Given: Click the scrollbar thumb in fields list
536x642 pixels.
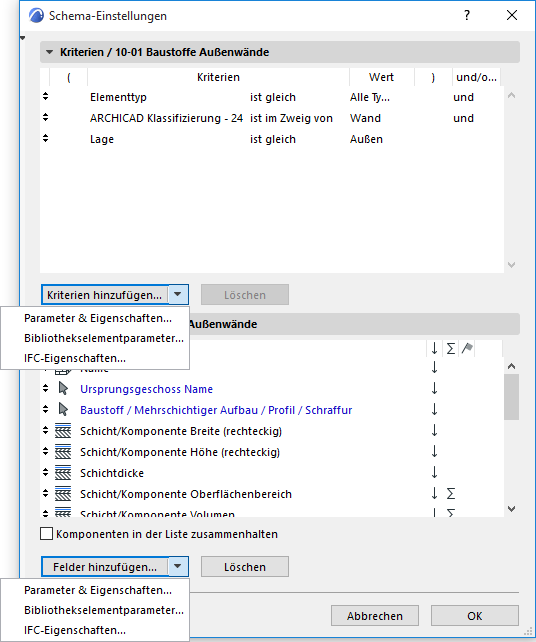Looking at the screenshot, I should (x=511, y=397).
